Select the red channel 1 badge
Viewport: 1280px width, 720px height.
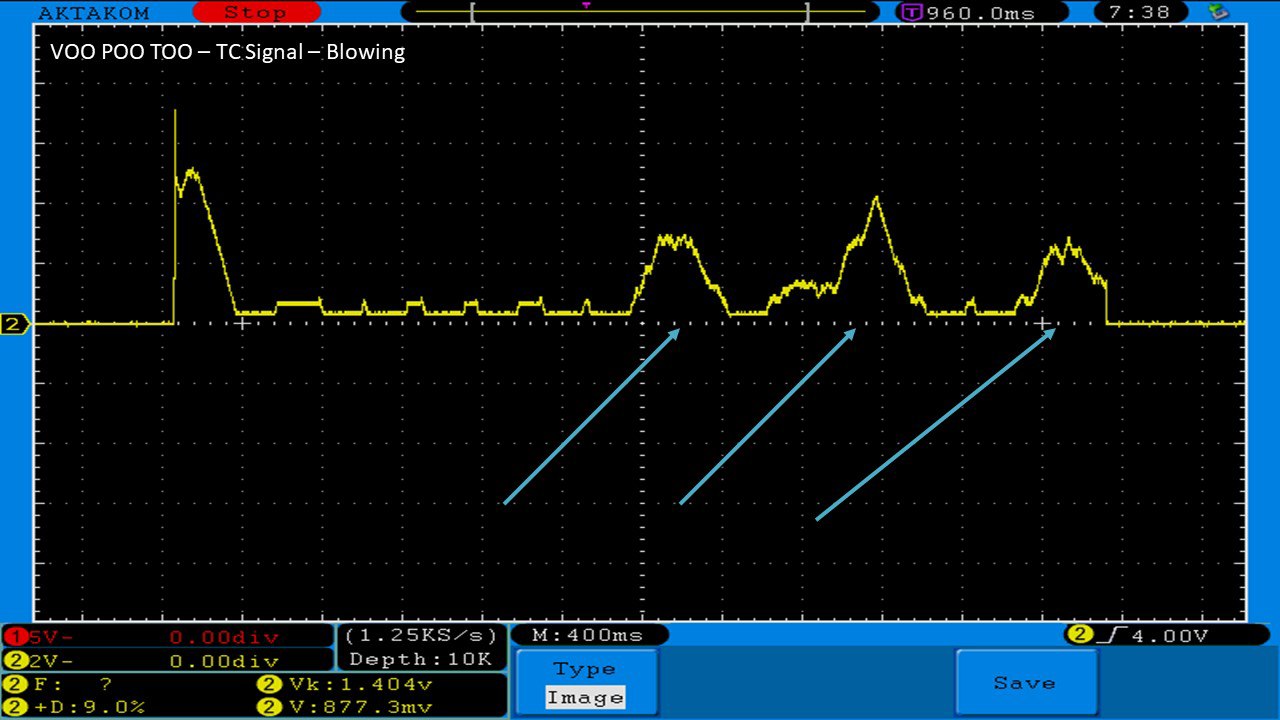tap(15, 637)
